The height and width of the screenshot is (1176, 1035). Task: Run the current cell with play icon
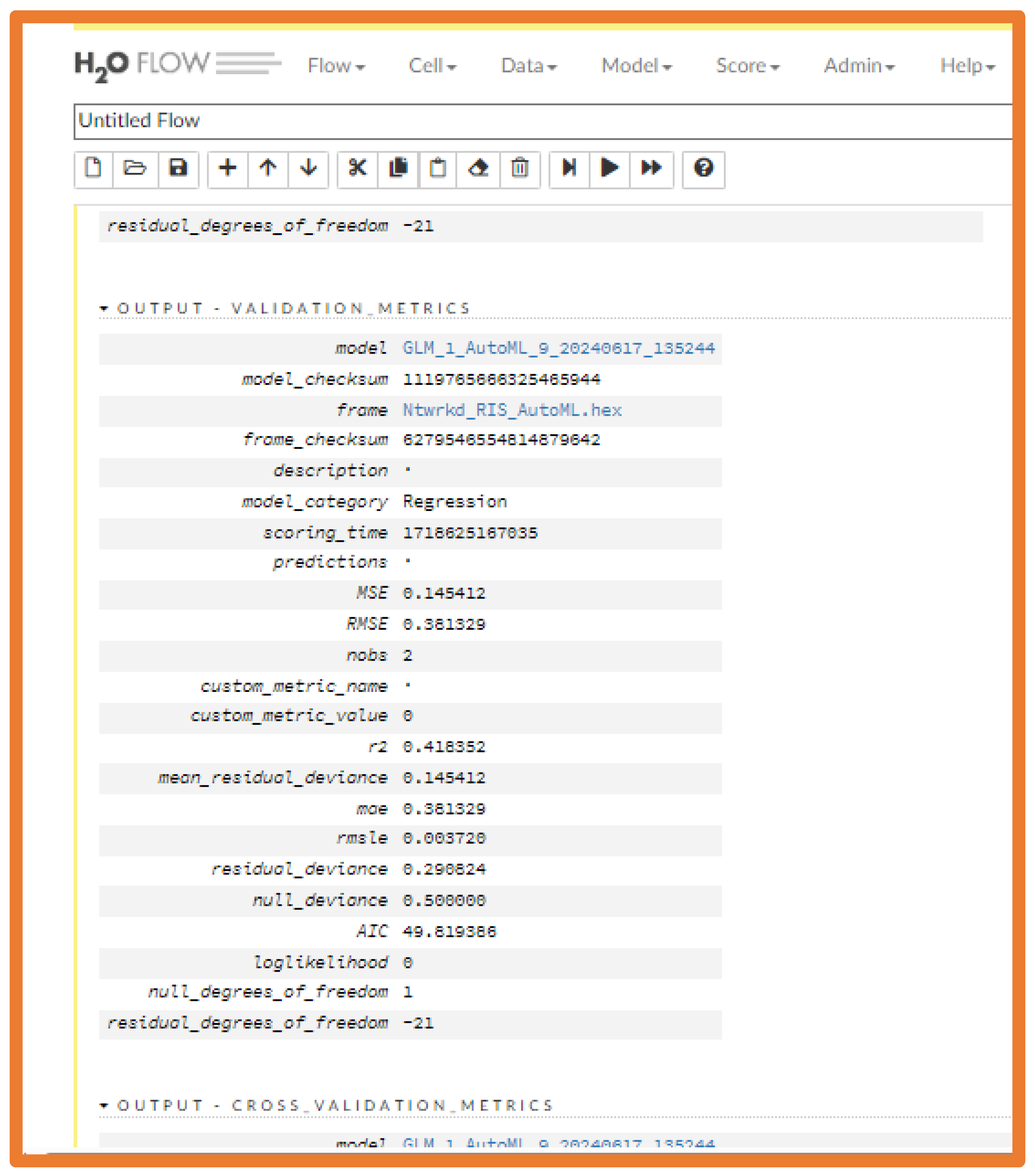click(609, 168)
